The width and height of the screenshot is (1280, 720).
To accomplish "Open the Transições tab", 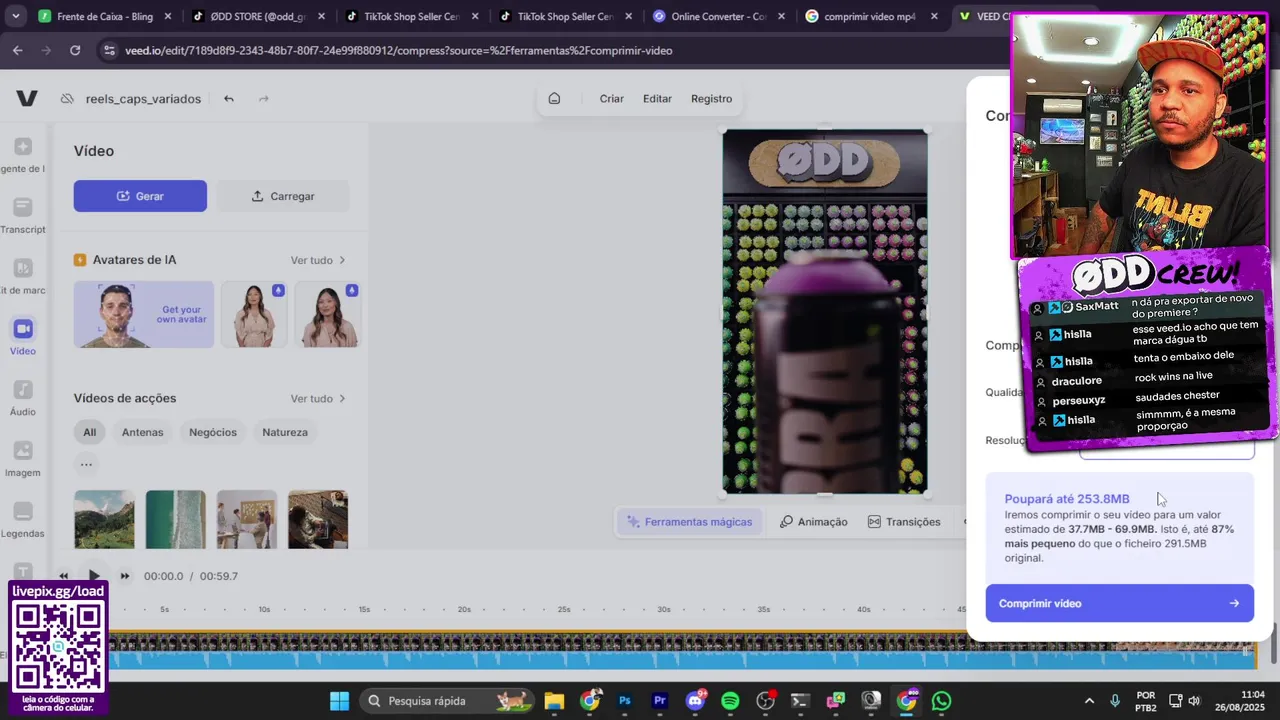I will 904,522.
